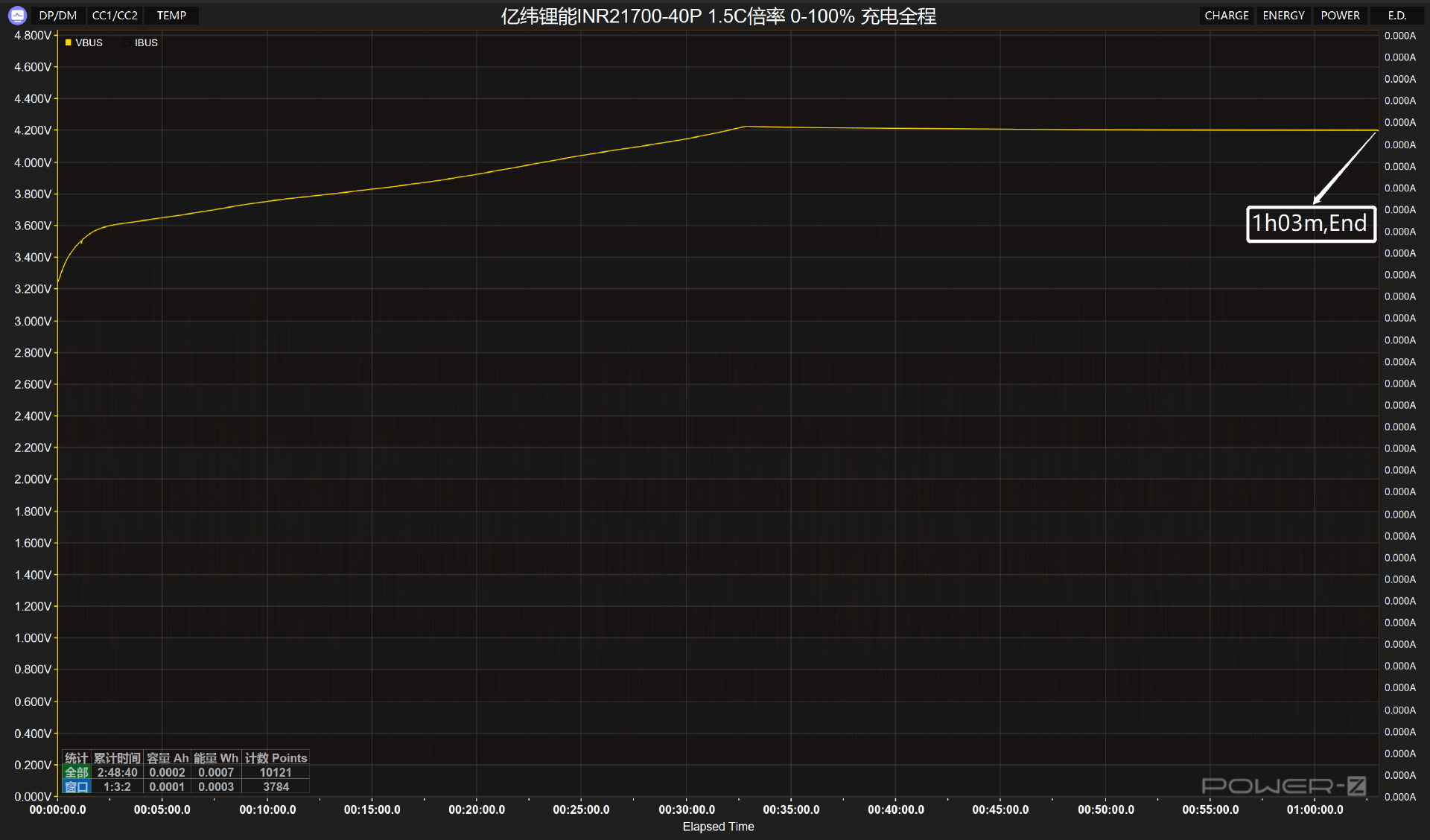Image resolution: width=1430 pixels, height=840 pixels.
Task: Click the 10121 points count cell
Action: [x=276, y=772]
